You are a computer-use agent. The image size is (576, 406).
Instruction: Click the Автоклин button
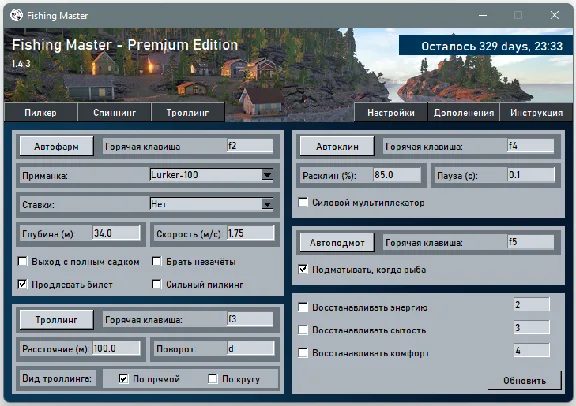coord(337,146)
